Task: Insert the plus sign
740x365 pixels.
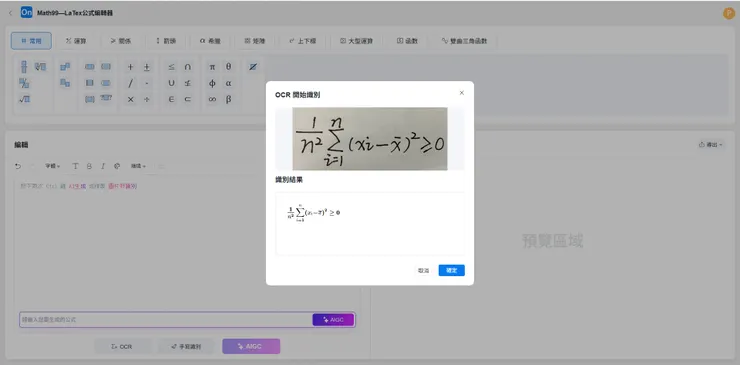Action: point(131,67)
